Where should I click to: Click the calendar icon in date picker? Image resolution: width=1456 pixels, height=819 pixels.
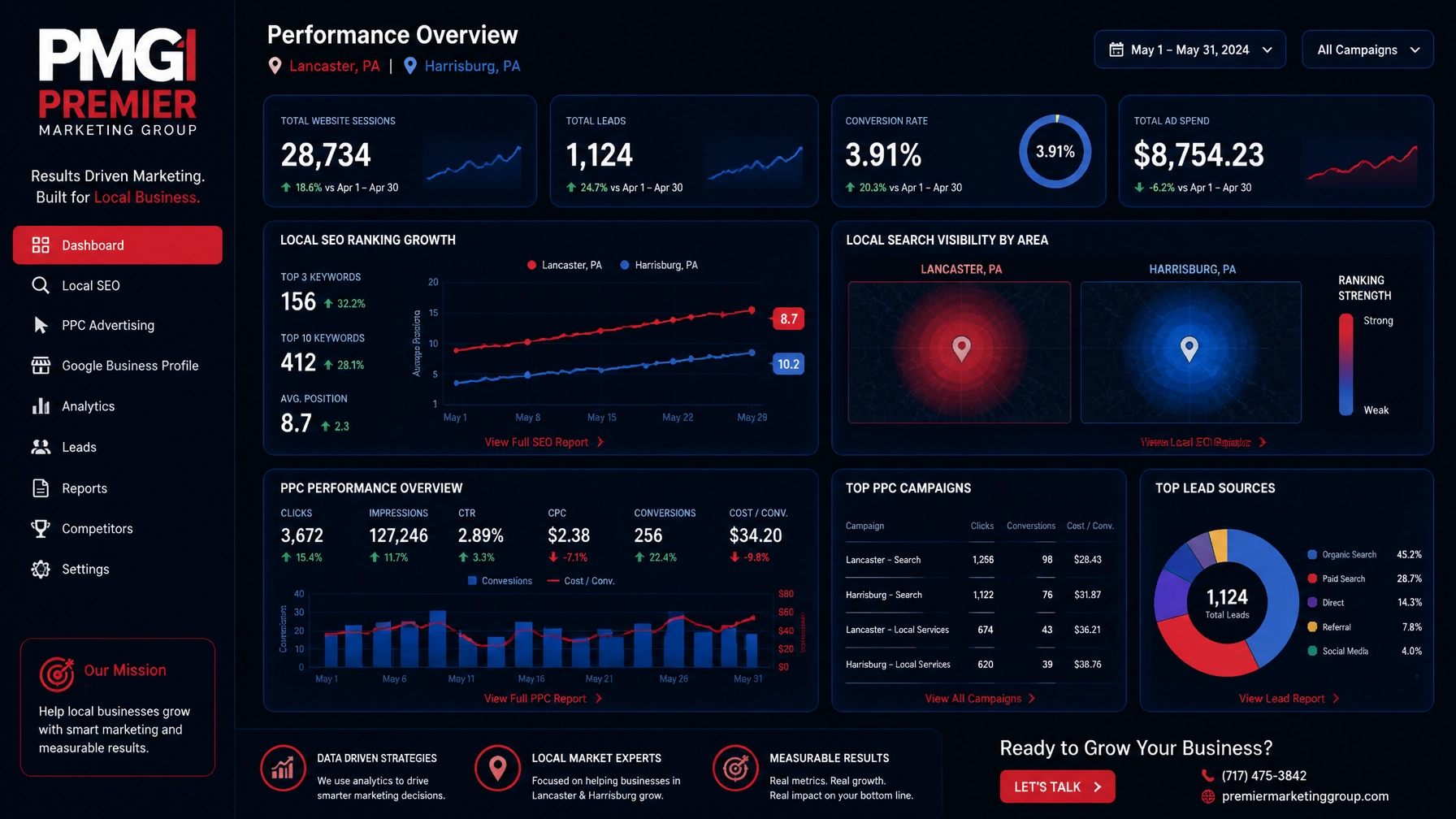click(x=1116, y=50)
